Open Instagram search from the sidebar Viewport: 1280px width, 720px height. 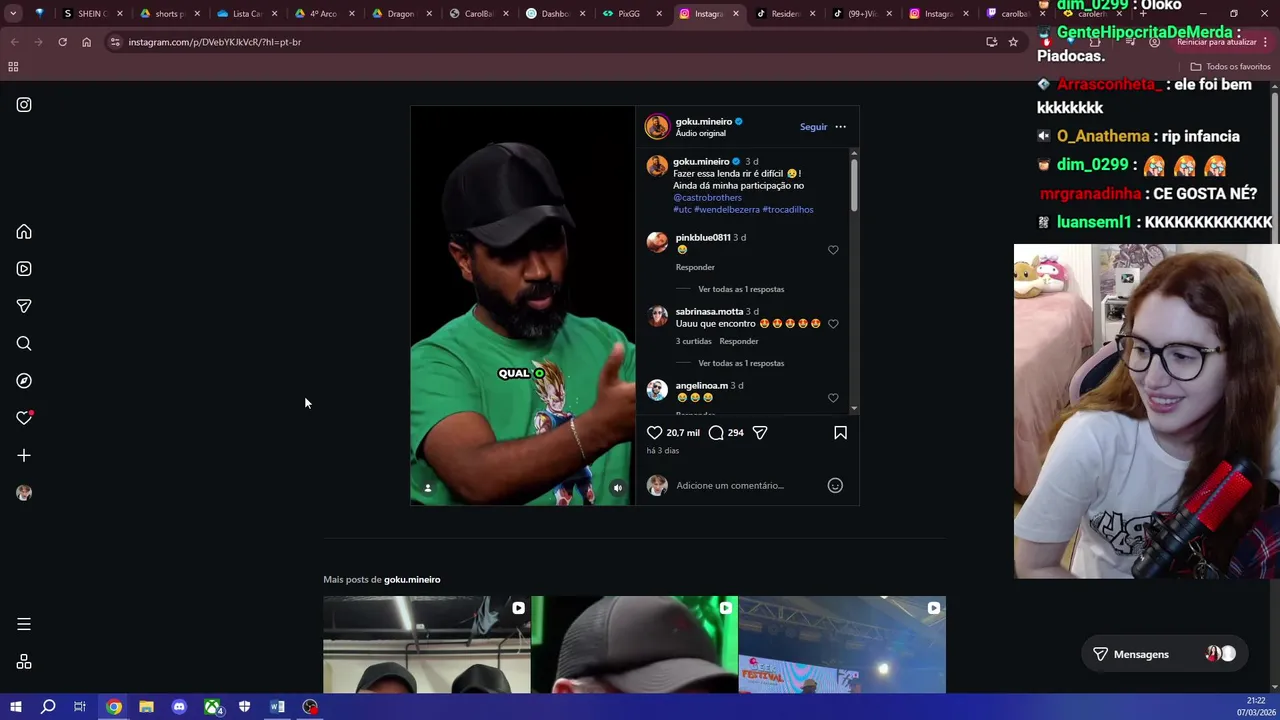tap(24, 344)
